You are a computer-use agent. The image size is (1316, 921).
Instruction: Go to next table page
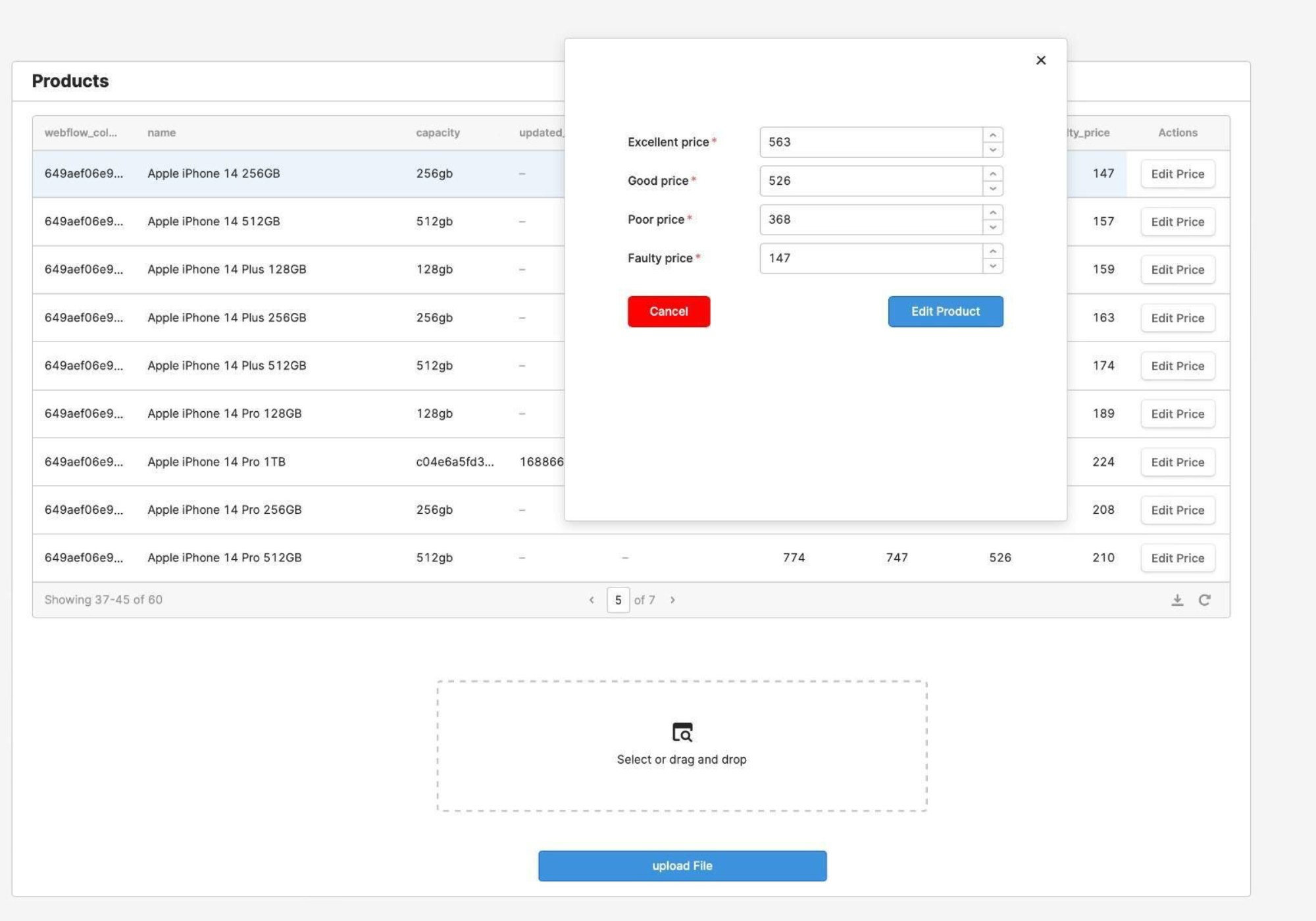(672, 600)
